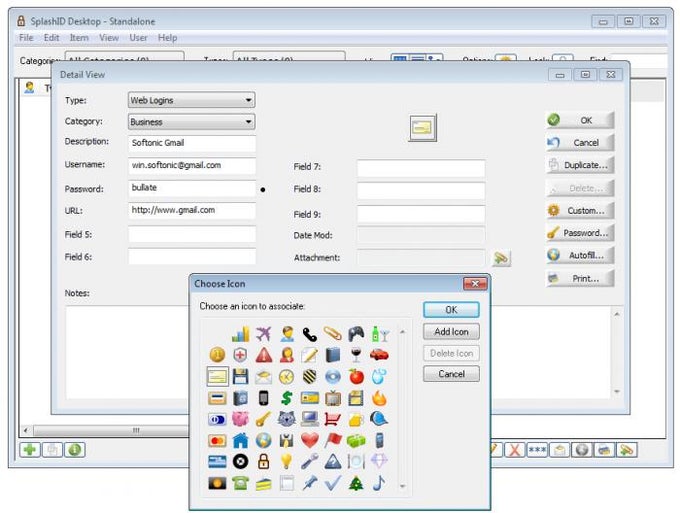
Task: Open the Type dropdown showing Web Logins
Action: tap(191, 100)
